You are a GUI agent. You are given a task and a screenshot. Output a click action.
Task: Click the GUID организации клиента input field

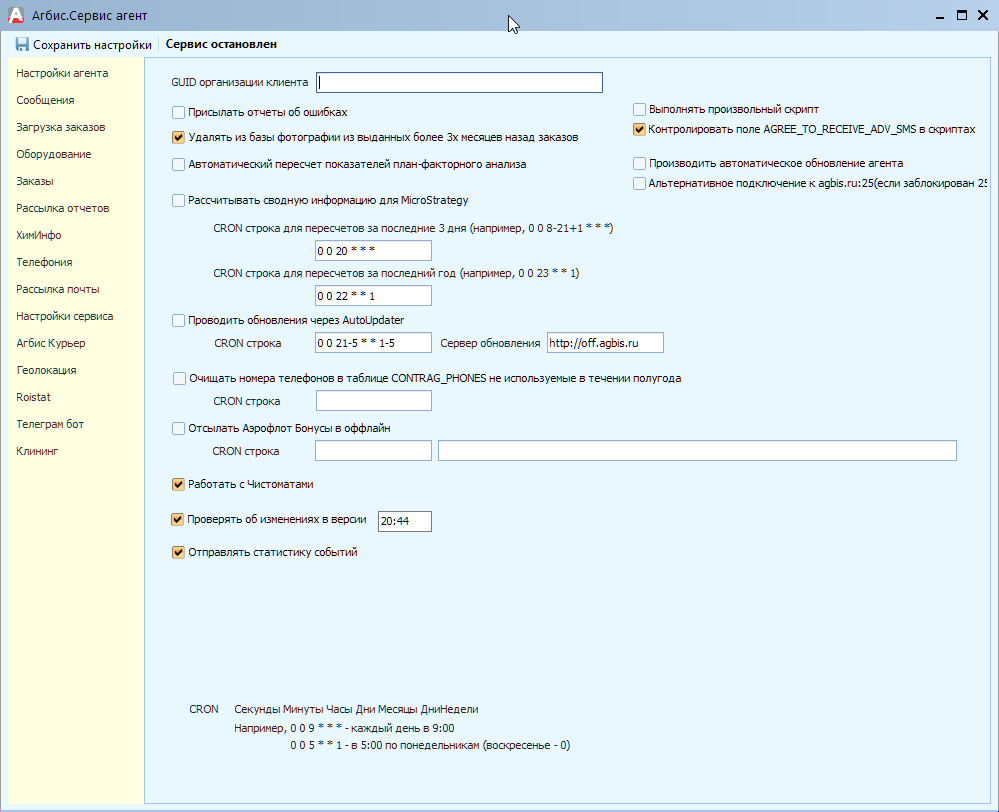[459, 82]
